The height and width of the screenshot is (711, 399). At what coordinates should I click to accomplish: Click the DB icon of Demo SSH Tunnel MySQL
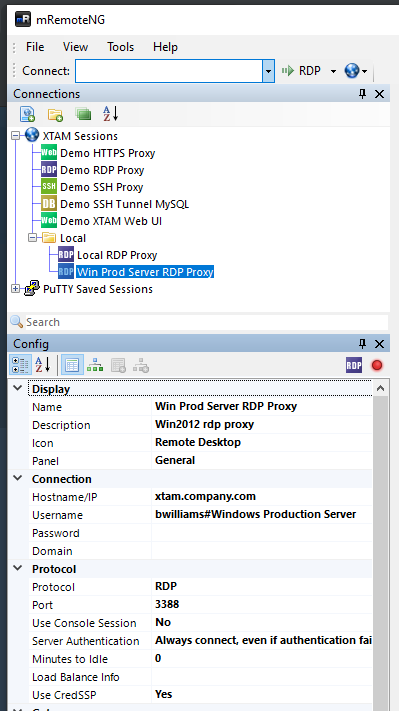tap(49, 204)
